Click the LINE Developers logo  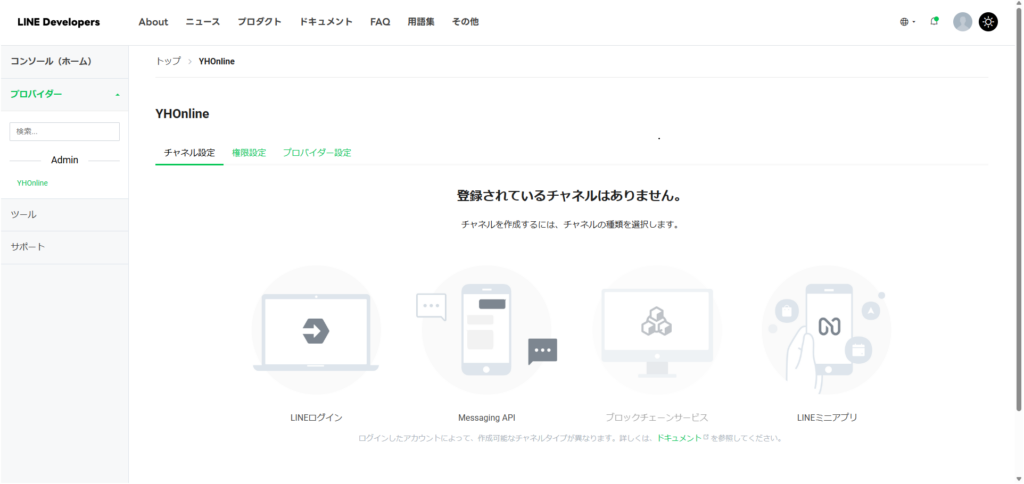coord(59,22)
